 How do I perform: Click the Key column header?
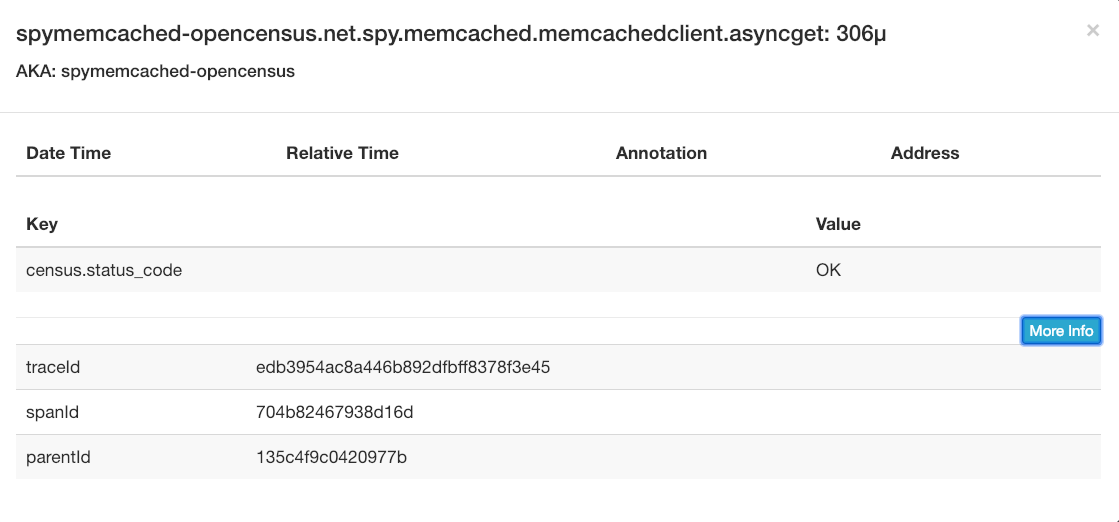(x=42, y=224)
